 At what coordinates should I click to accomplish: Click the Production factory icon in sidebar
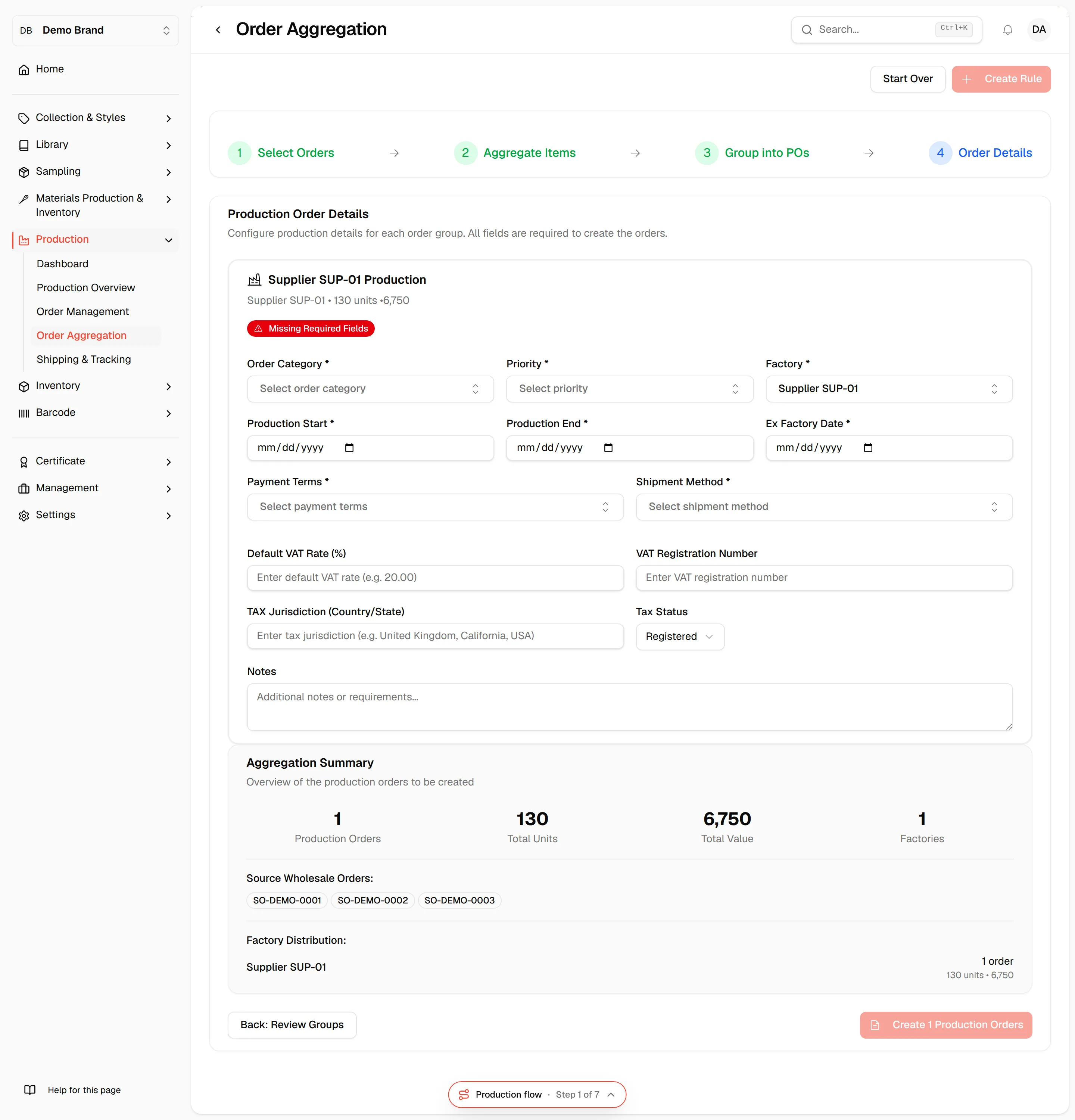click(x=24, y=240)
